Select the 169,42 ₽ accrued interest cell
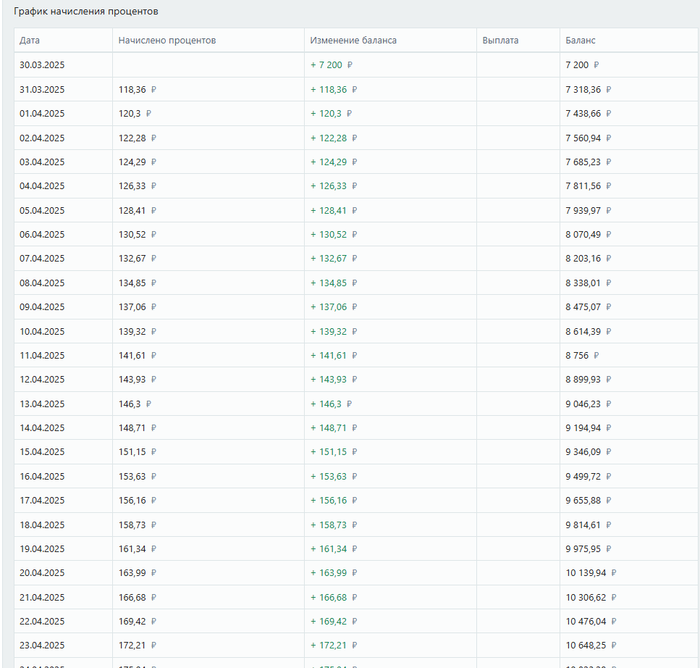The image size is (700, 668). click(x=137, y=621)
